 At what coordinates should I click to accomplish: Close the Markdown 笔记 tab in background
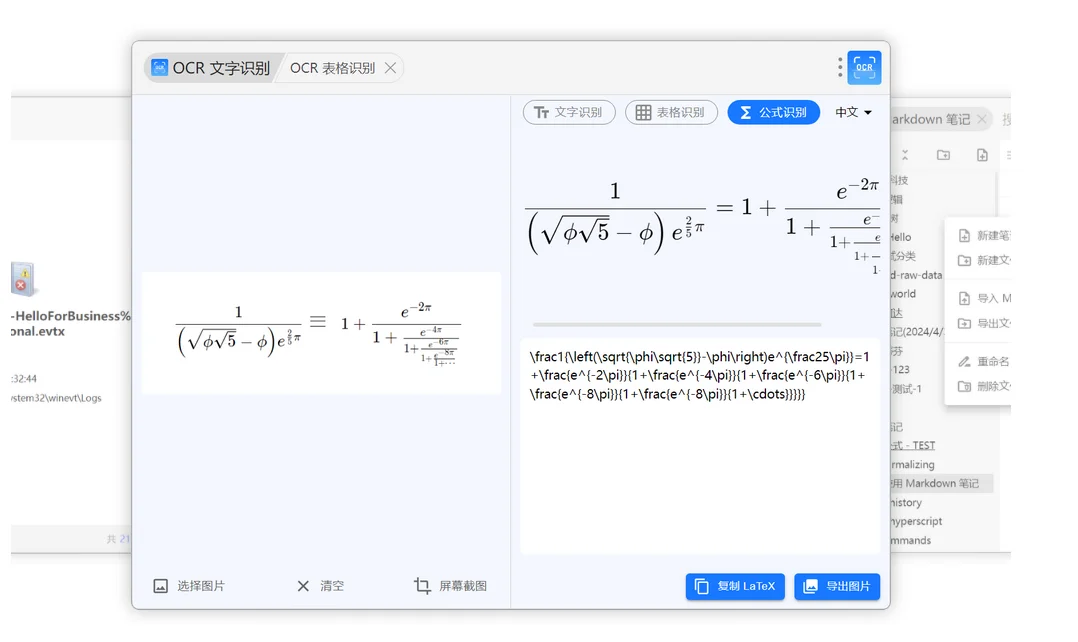982,119
